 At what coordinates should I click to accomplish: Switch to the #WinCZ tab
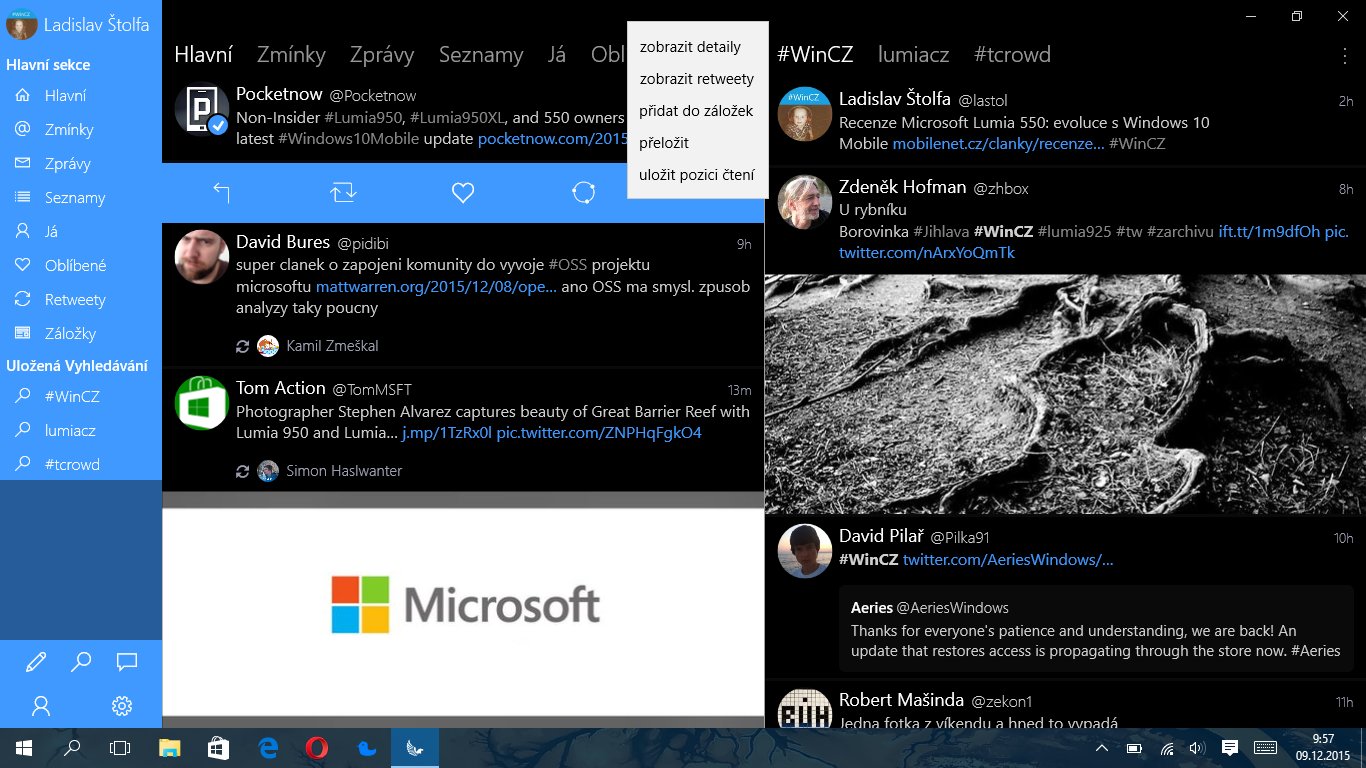tap(815, 55)
